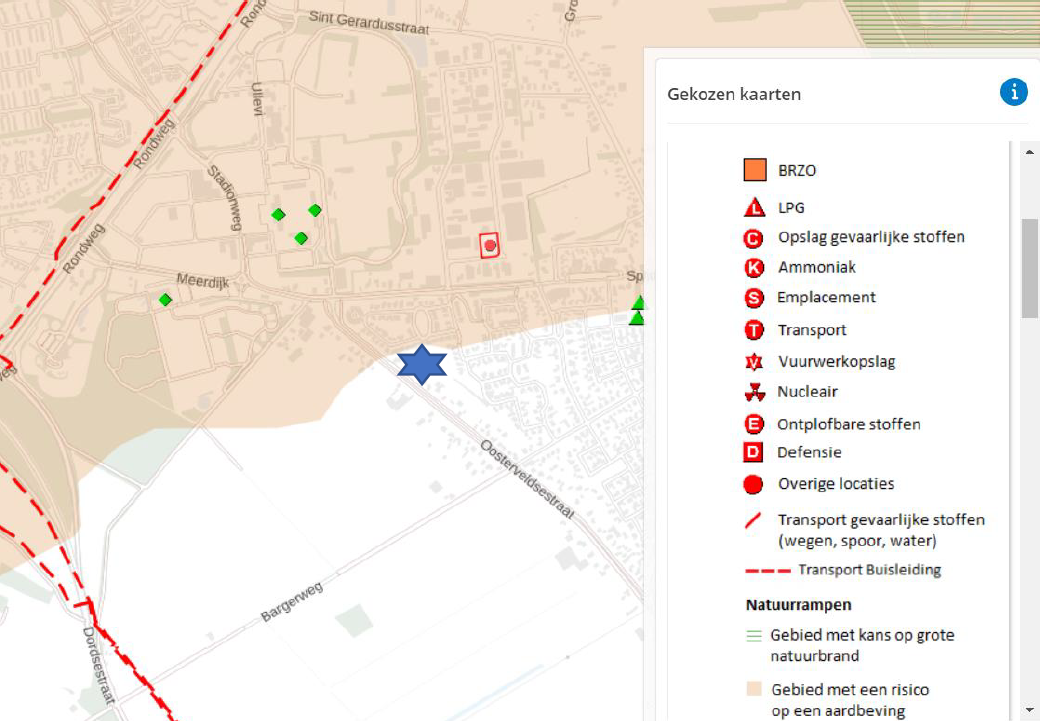Select the Emplacement 'S' legend icon
The height and width of the screenshot is (721, 1040).
(754, 298)
